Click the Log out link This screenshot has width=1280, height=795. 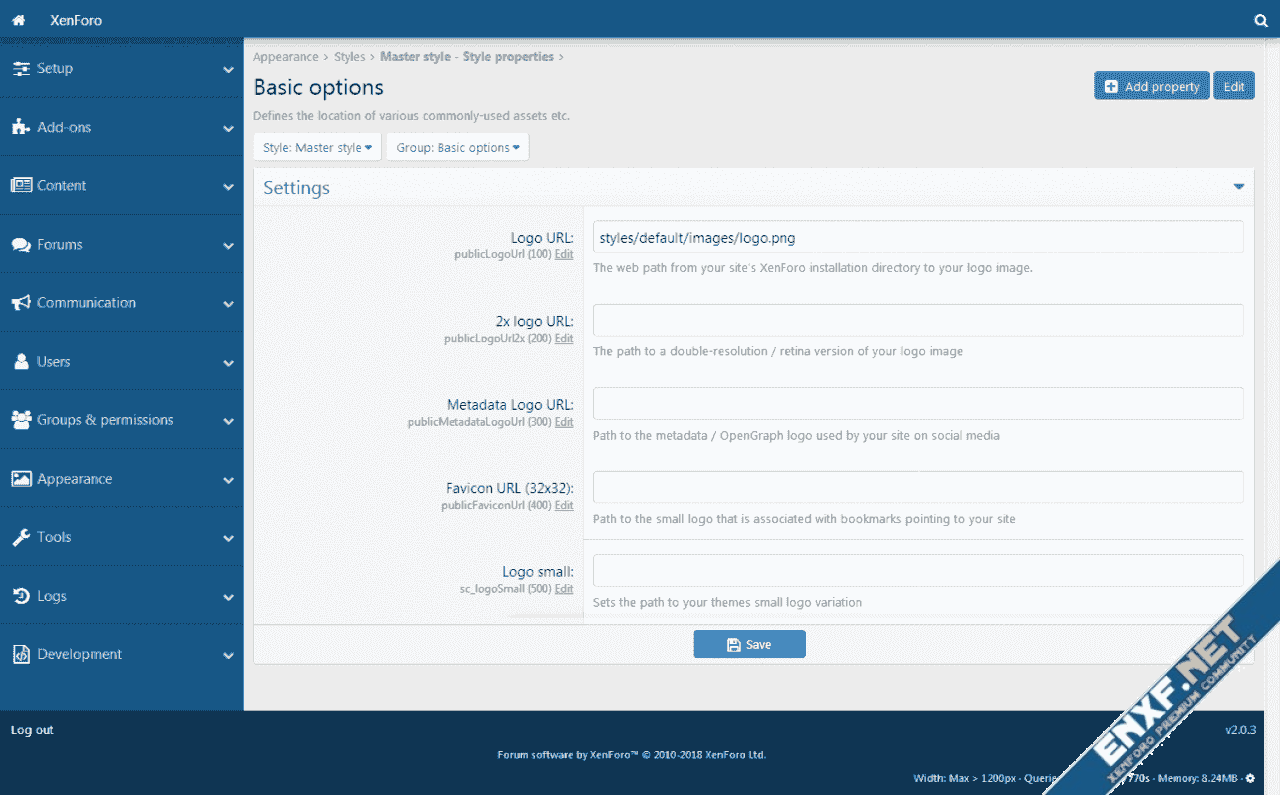coord(32,730)
